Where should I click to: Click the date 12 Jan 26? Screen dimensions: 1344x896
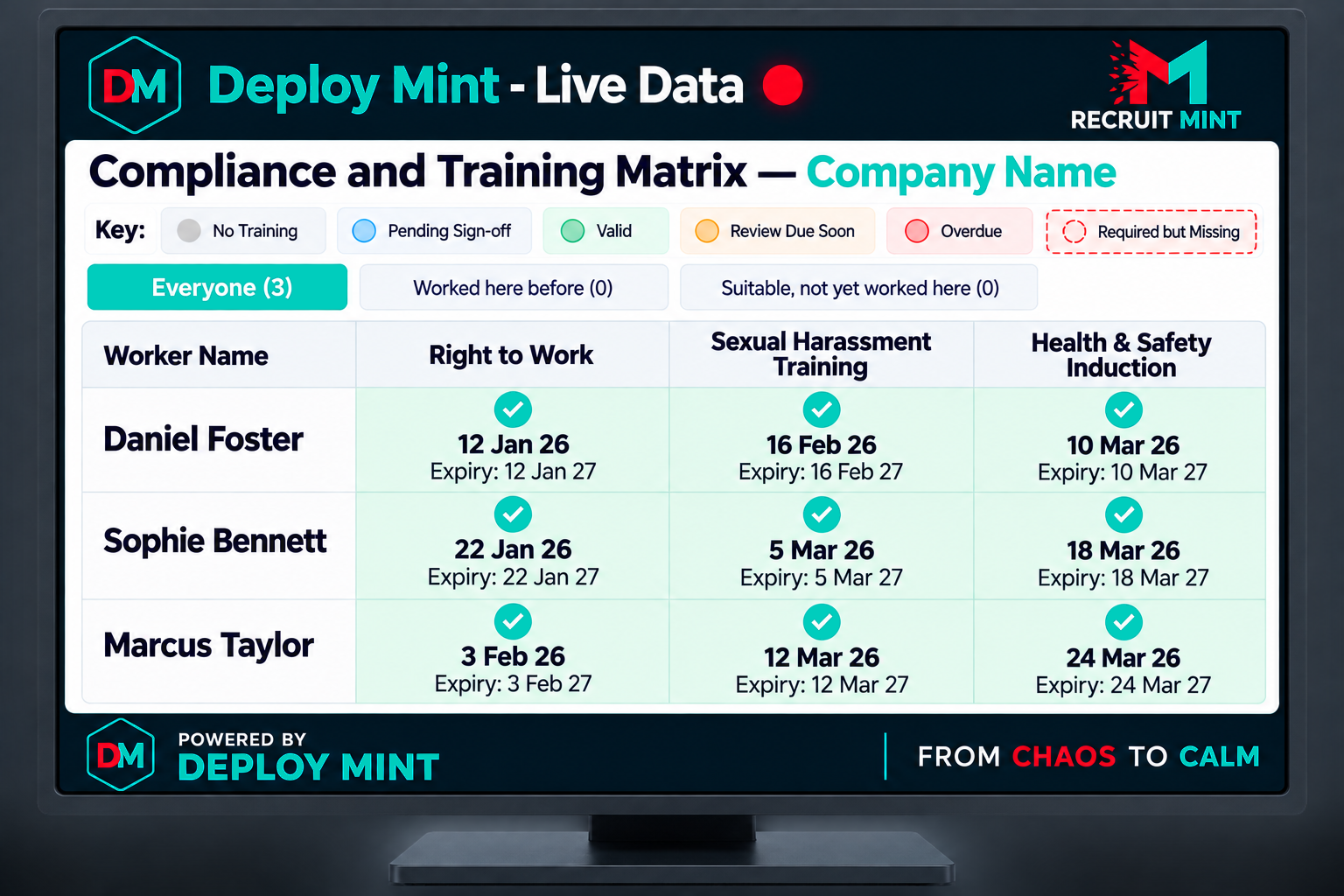coord(514,444)
